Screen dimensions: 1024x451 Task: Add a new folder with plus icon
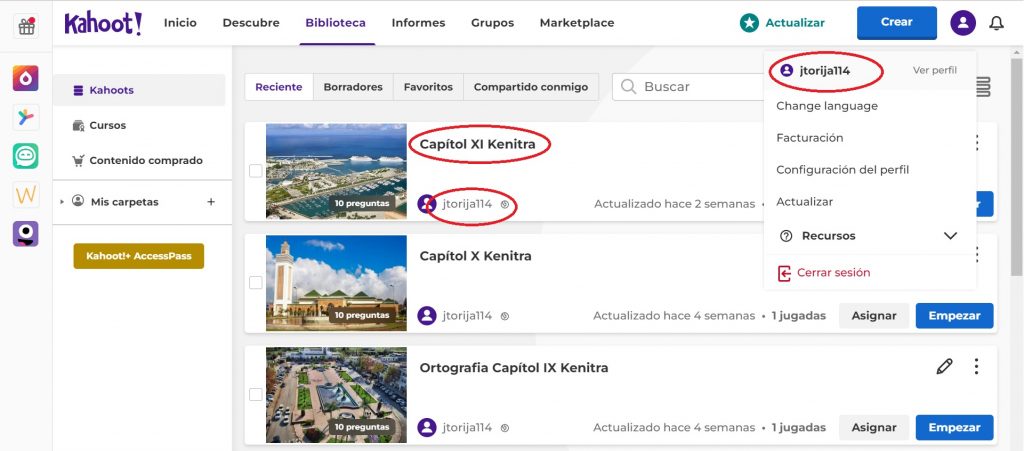[x=211, y=202]
